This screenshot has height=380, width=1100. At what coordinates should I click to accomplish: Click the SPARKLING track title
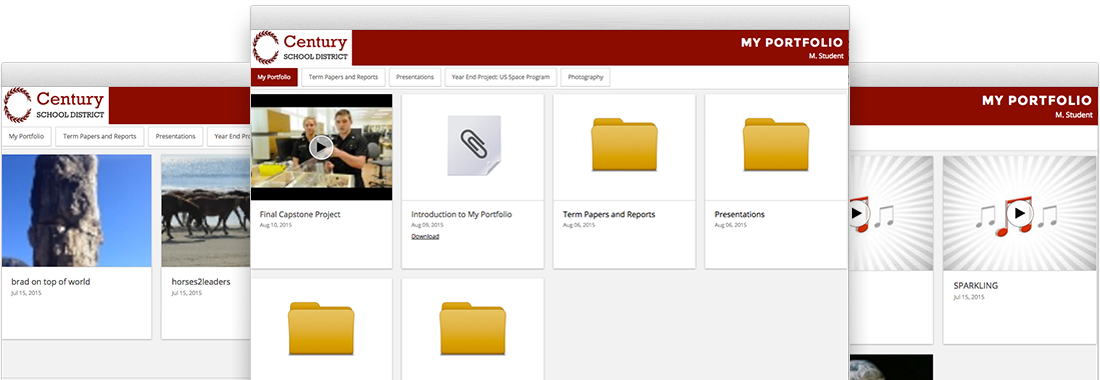click(x=976, y=286)
